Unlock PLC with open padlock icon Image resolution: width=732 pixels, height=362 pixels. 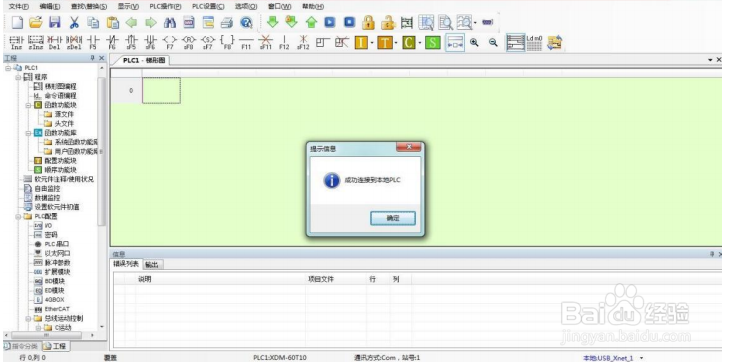click(x=388, y=22)
